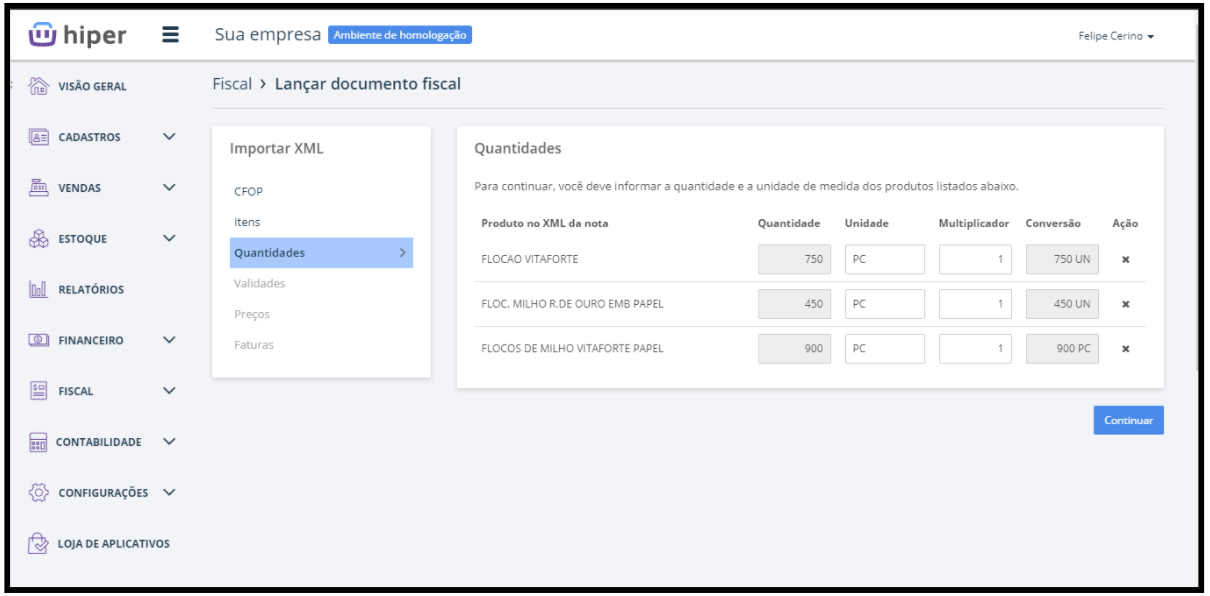Image resolution: width=1210 pixels, height=596 pixels.
Task: Expand the Vendas menu chevron
Action: (168, 187)
